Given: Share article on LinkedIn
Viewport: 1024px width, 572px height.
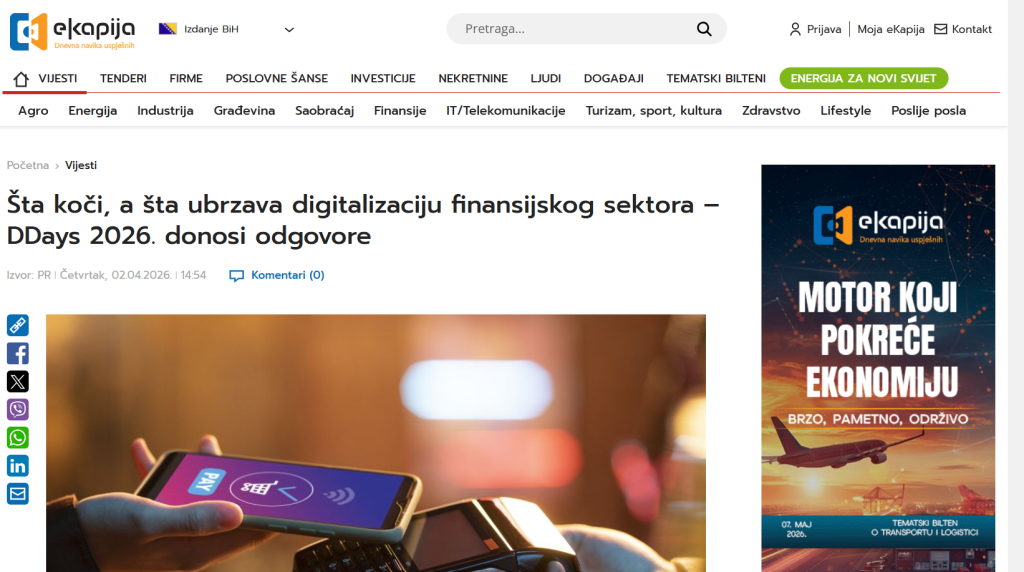Looking at the screenshot, I should pos(18,465).
